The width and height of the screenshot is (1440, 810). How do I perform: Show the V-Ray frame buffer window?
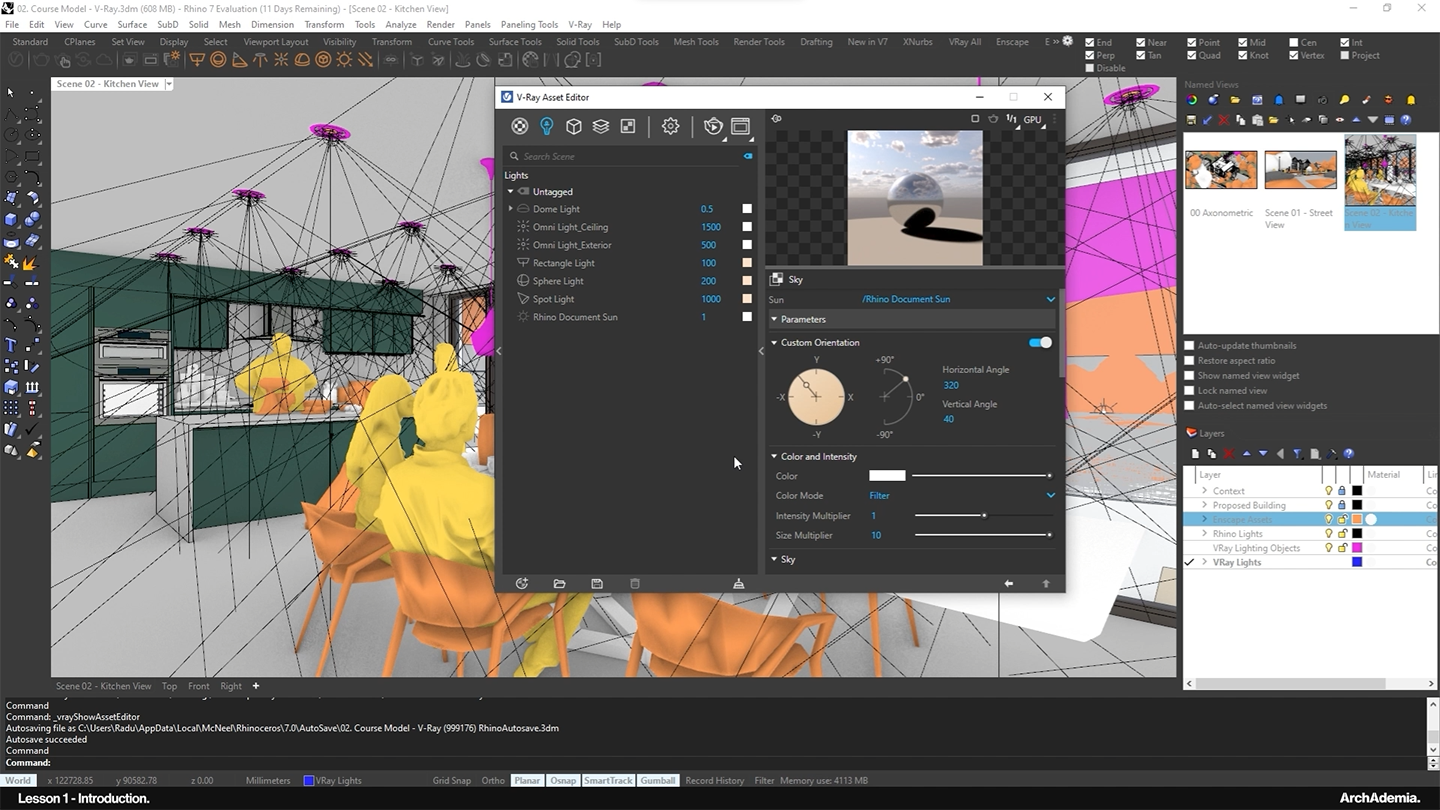(740, 126)
